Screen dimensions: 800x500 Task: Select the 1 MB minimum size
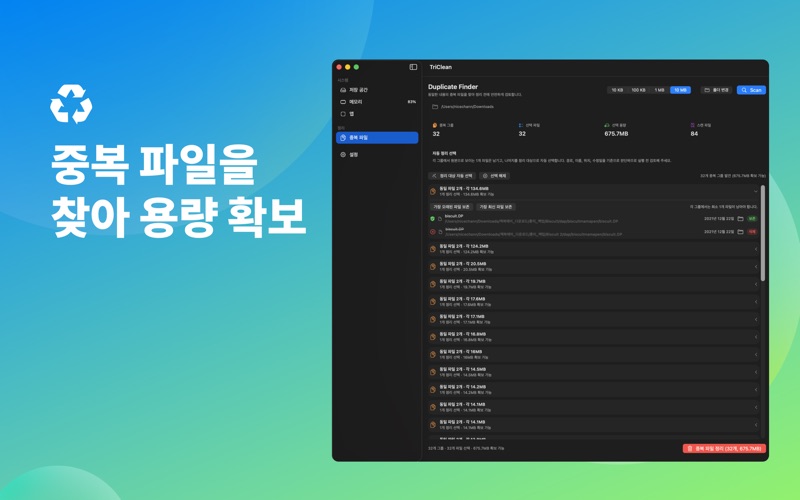click(x=659, y=90)
